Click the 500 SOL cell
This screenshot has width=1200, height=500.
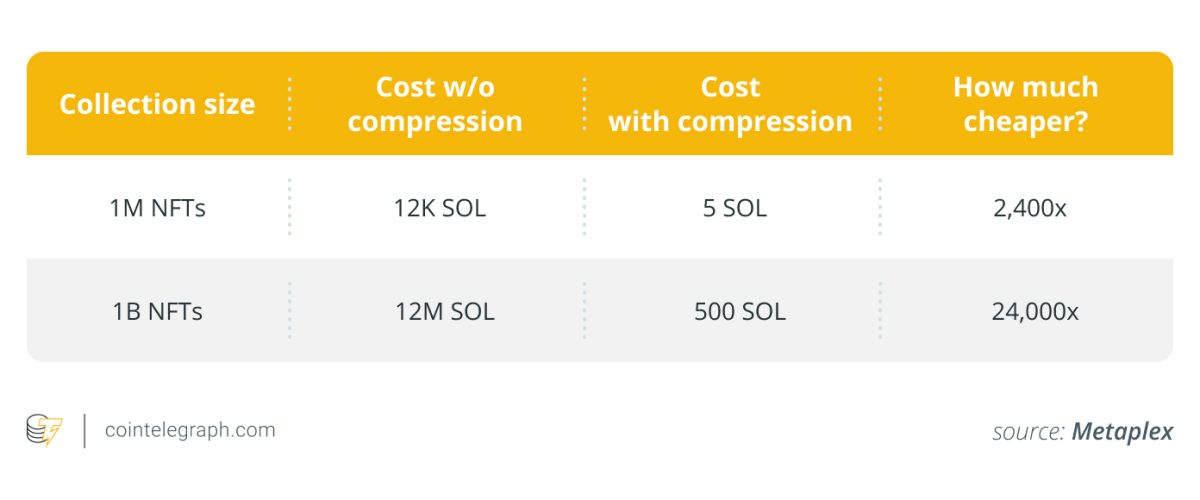tap(739, 312)
